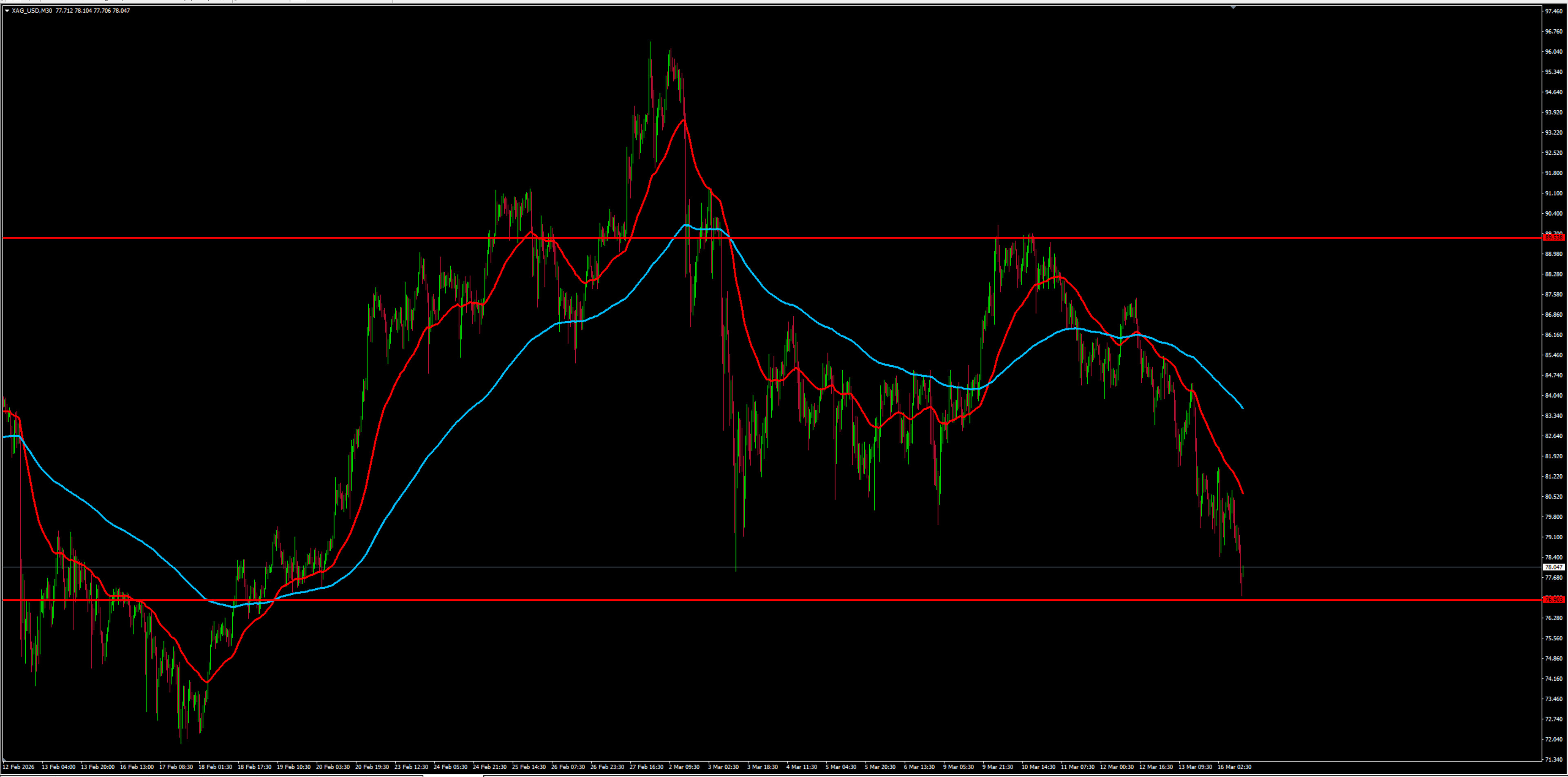Viewport: 1568px width, 777px height.
Task: Click the 71.340 price scale label
Action: [x=1554, y=759]
